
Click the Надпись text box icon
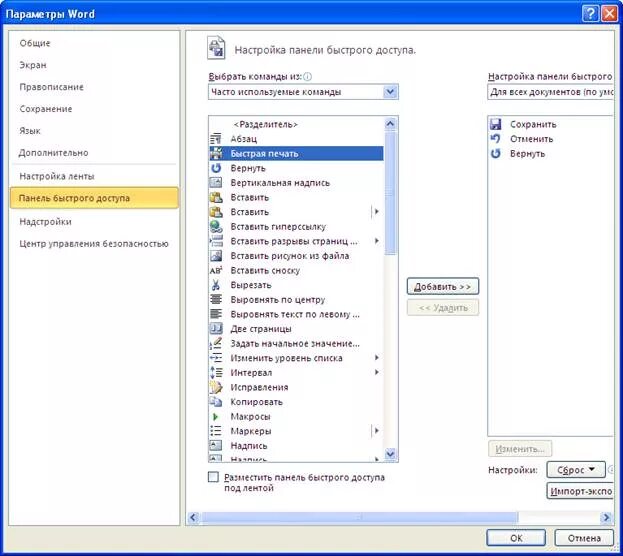(x=216, y=446)
